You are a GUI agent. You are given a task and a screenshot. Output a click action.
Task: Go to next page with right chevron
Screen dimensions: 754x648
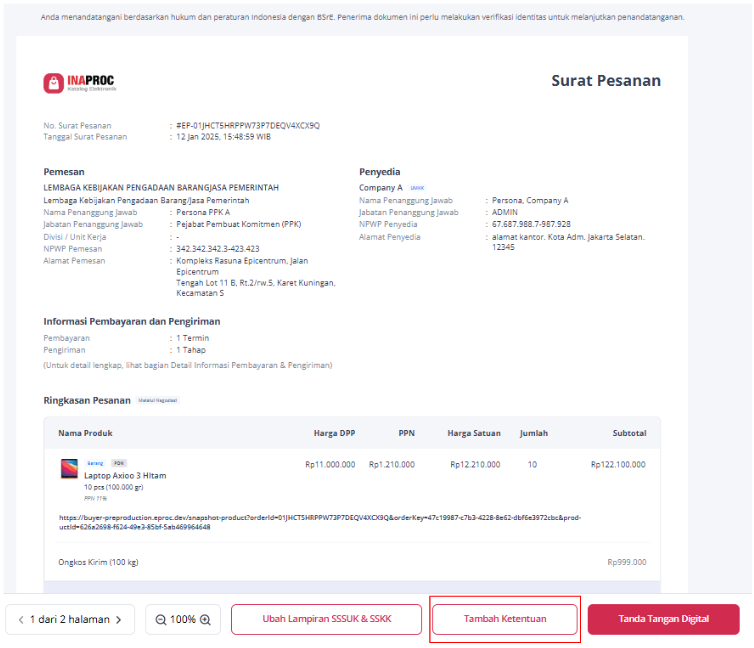click(x=118, y=620)
